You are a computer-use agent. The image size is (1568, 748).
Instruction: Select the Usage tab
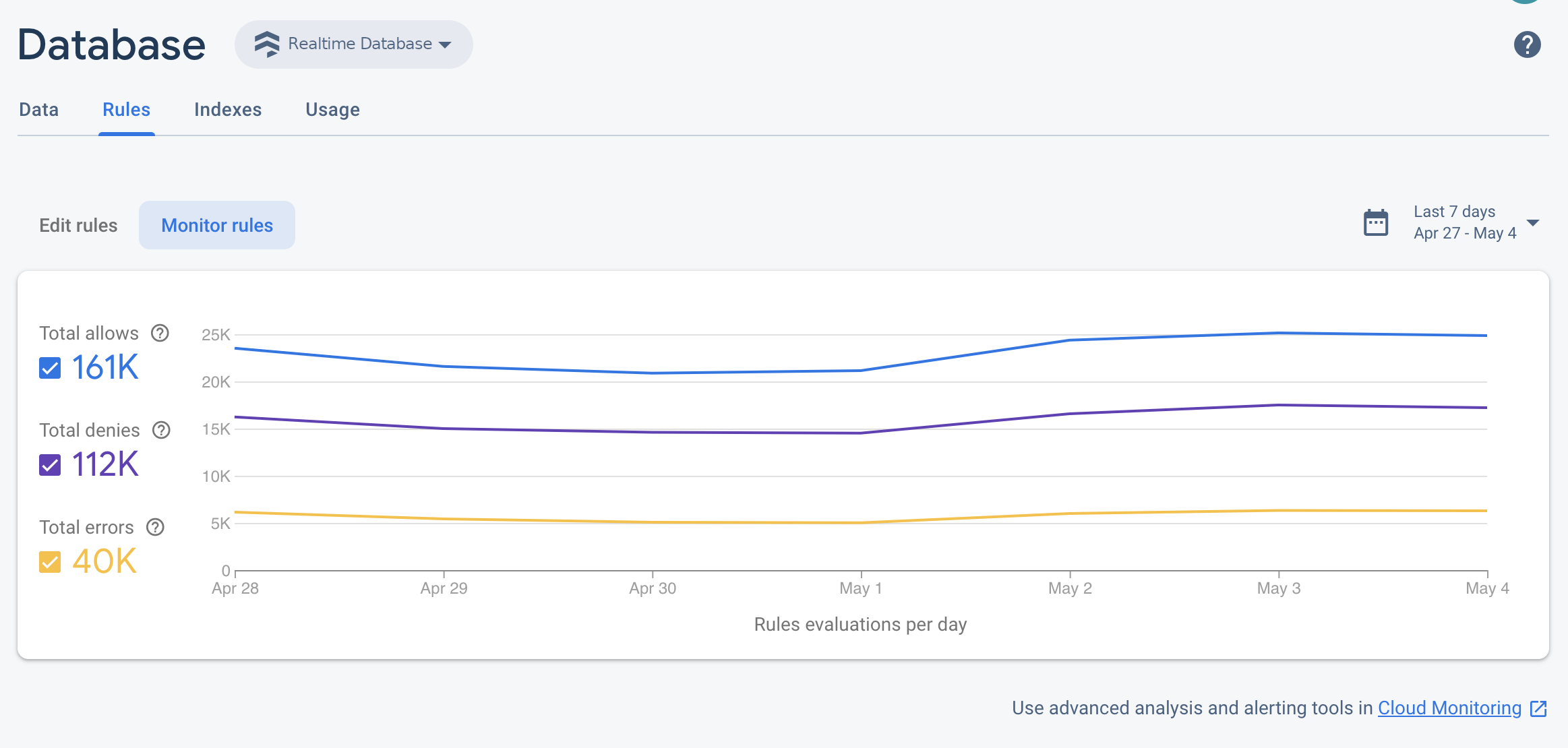point(333,109)
